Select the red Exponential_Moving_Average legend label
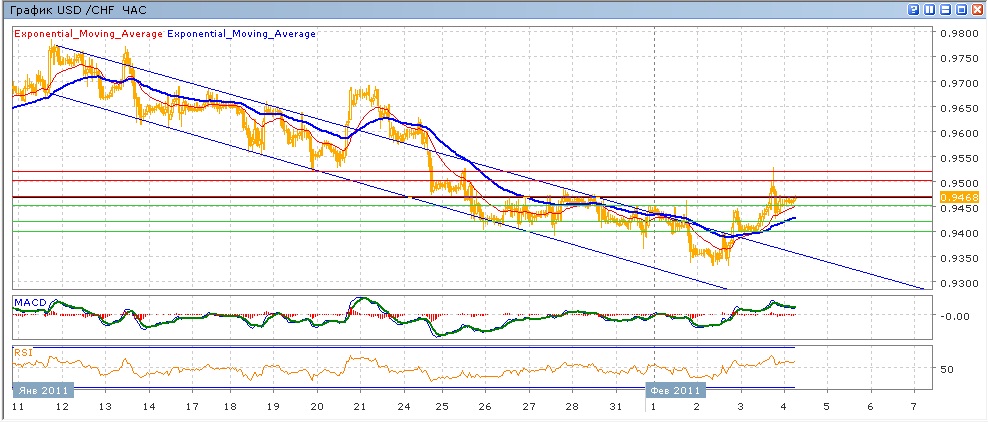The image size is (988, 422). coord(88,34)
